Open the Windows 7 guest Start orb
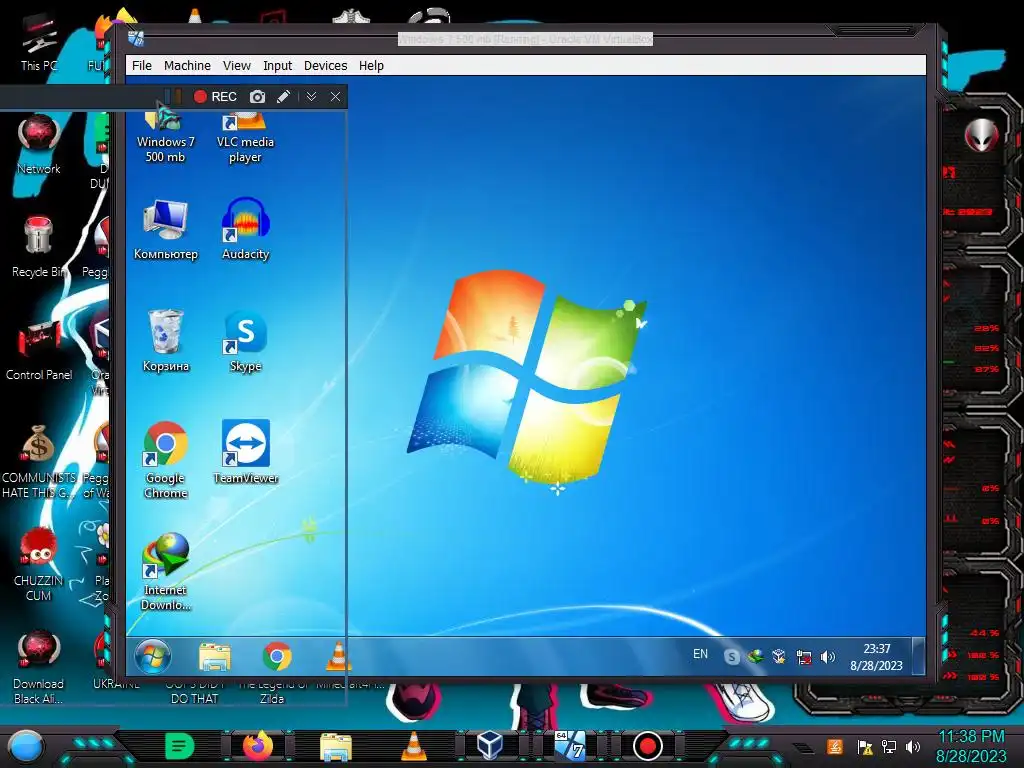 [152, 656]
